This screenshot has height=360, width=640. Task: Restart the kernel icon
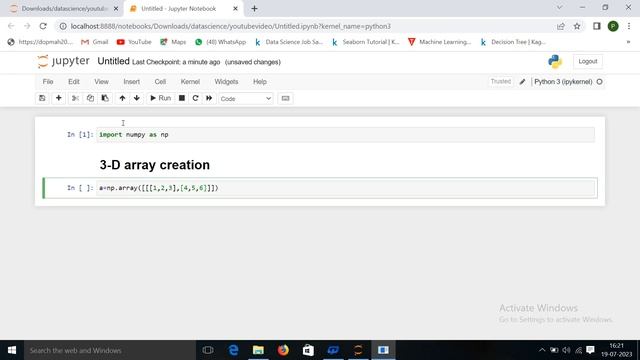[196, 98]
